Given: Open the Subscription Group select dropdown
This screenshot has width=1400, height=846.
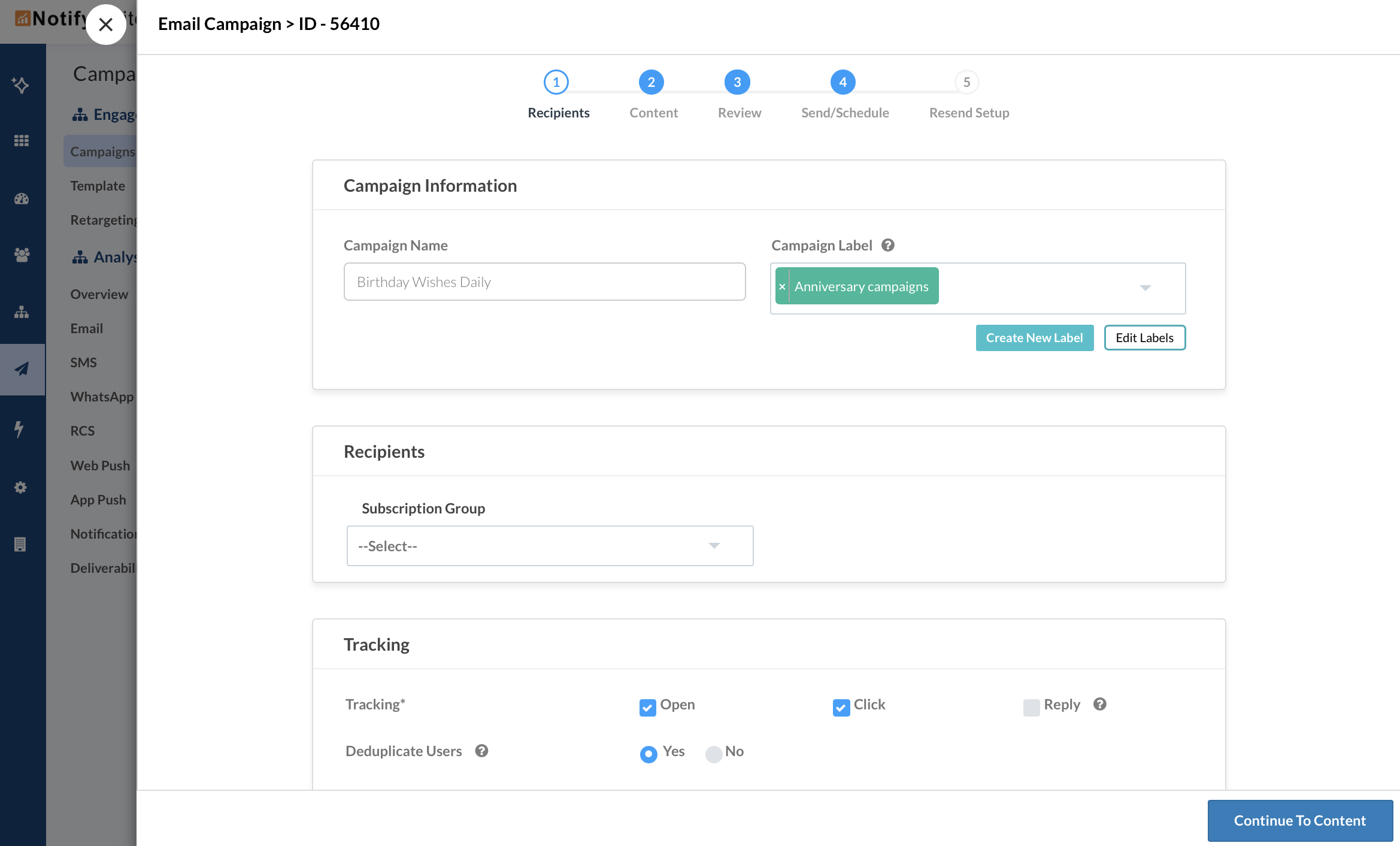Looking at the screenshot, I should pos(550,546).
